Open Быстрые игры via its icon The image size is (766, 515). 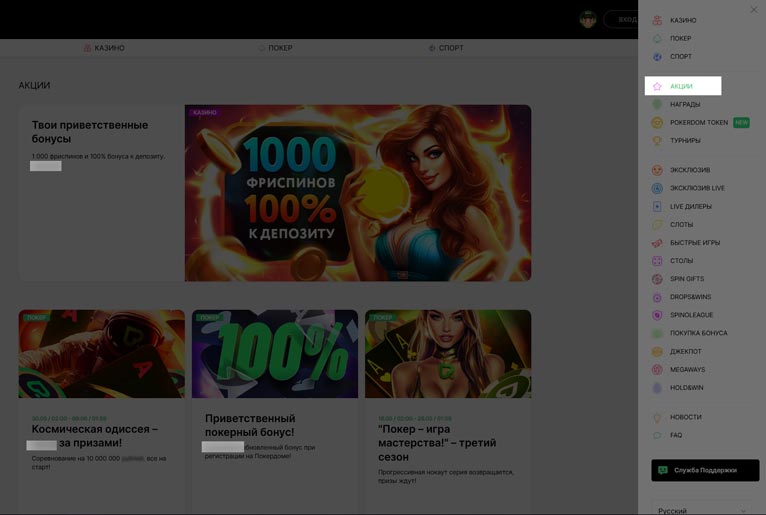click(657, 243)
